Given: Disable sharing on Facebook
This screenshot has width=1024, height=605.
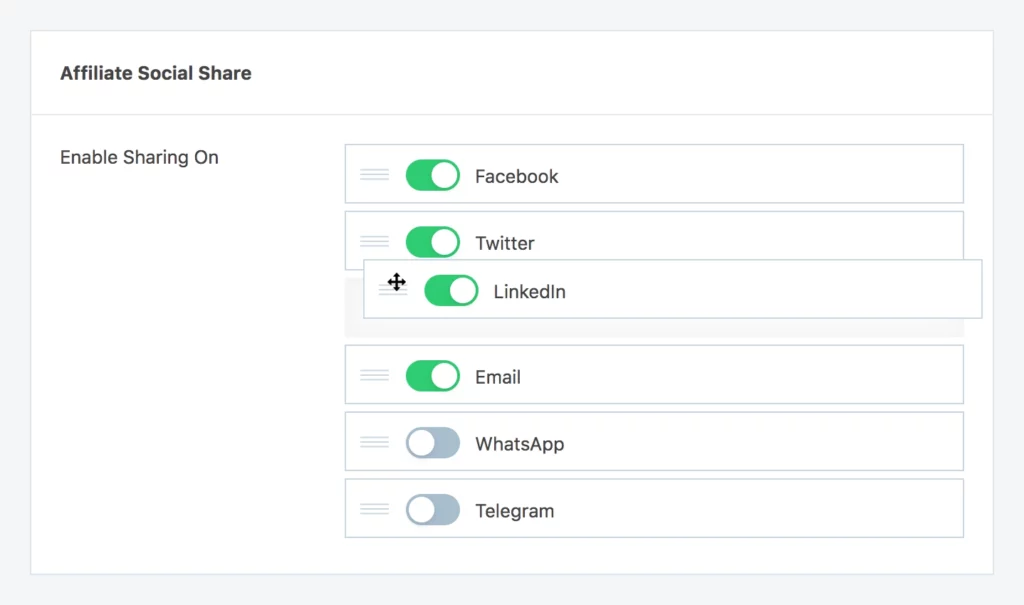Looking at the screenshot, I should point(432,173).
